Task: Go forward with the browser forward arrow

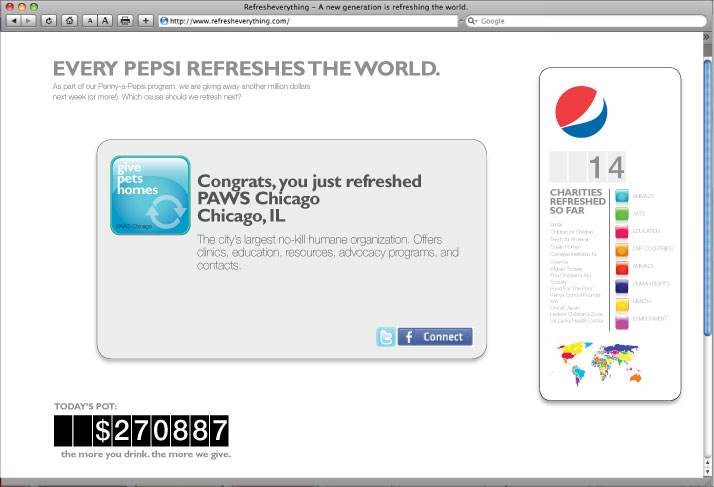Action: pos(29,21)
